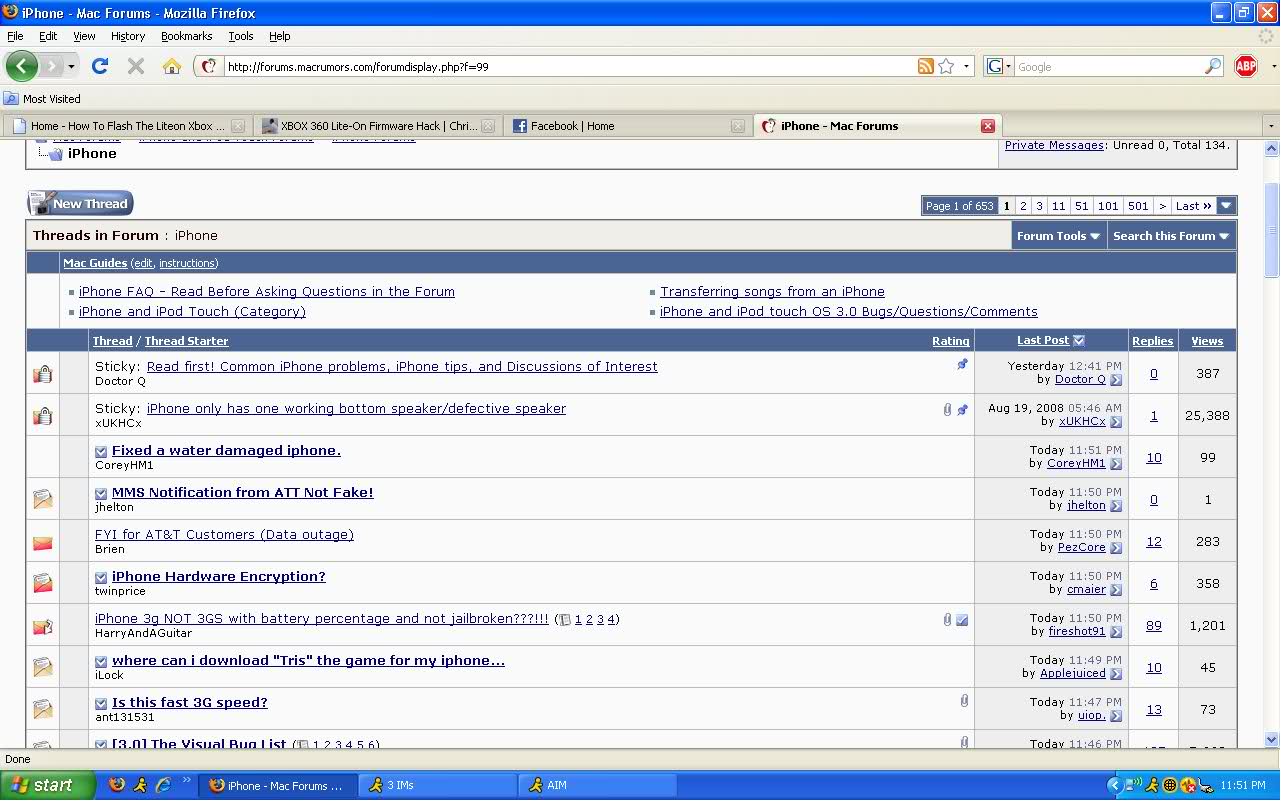Go to last post by fireshot91

click(1116, 632)
